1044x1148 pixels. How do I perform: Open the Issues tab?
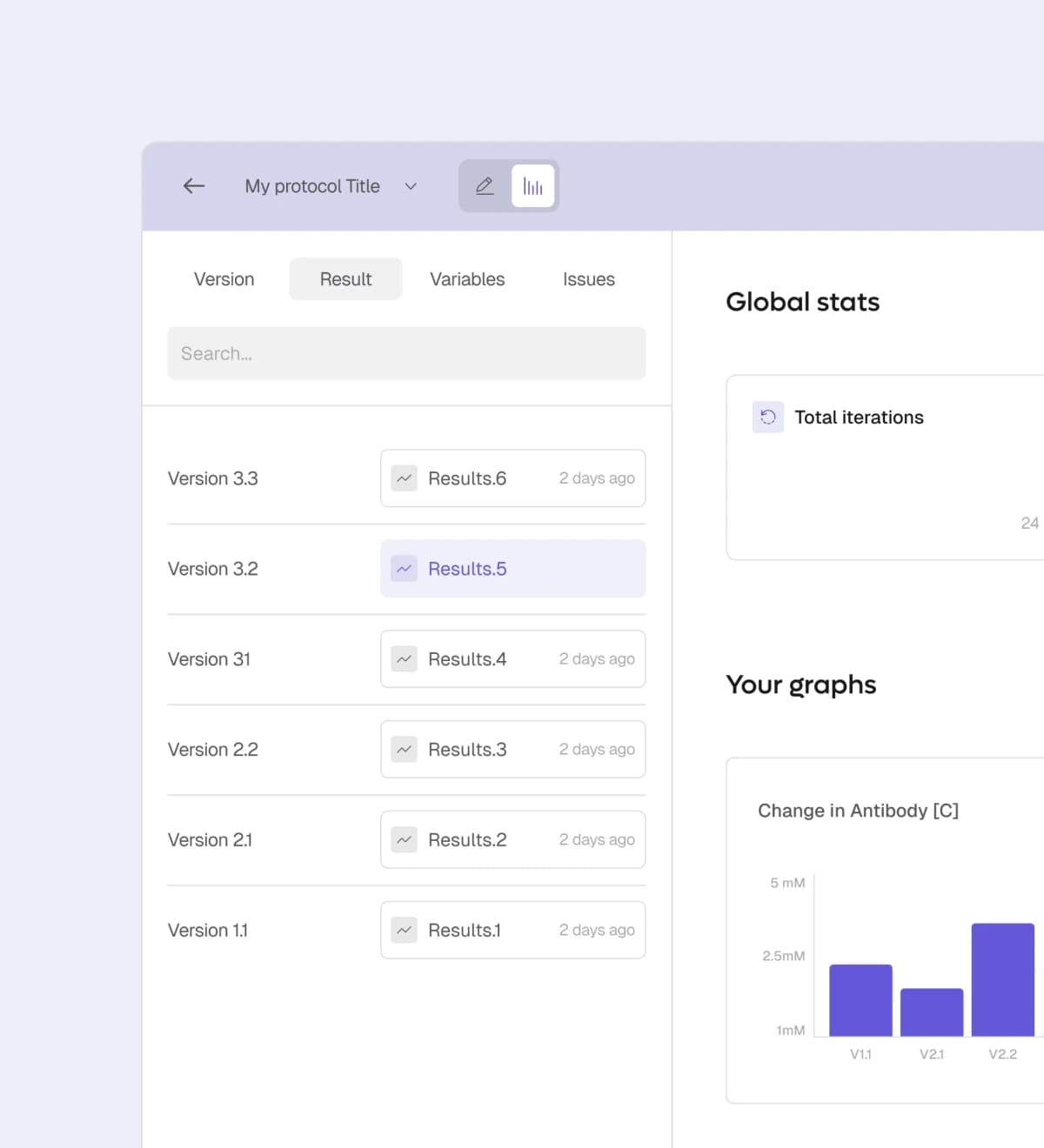click(x=589, y=279)
